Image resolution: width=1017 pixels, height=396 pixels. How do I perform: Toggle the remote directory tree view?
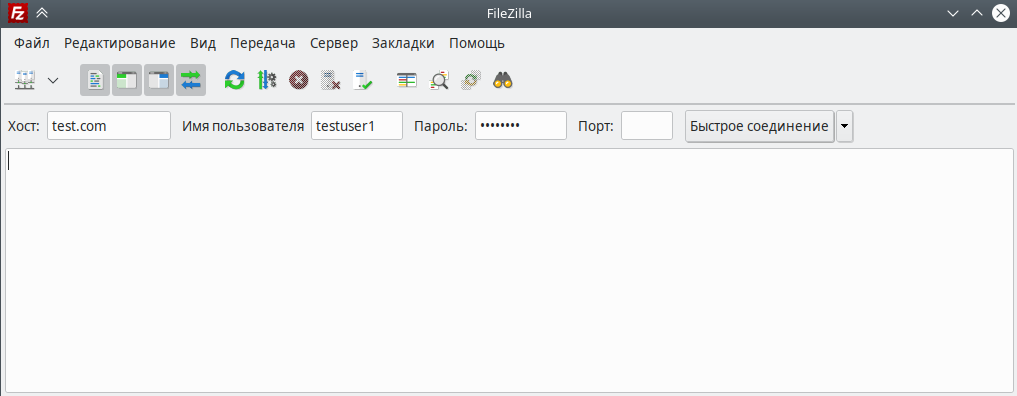tap(159, 80)
